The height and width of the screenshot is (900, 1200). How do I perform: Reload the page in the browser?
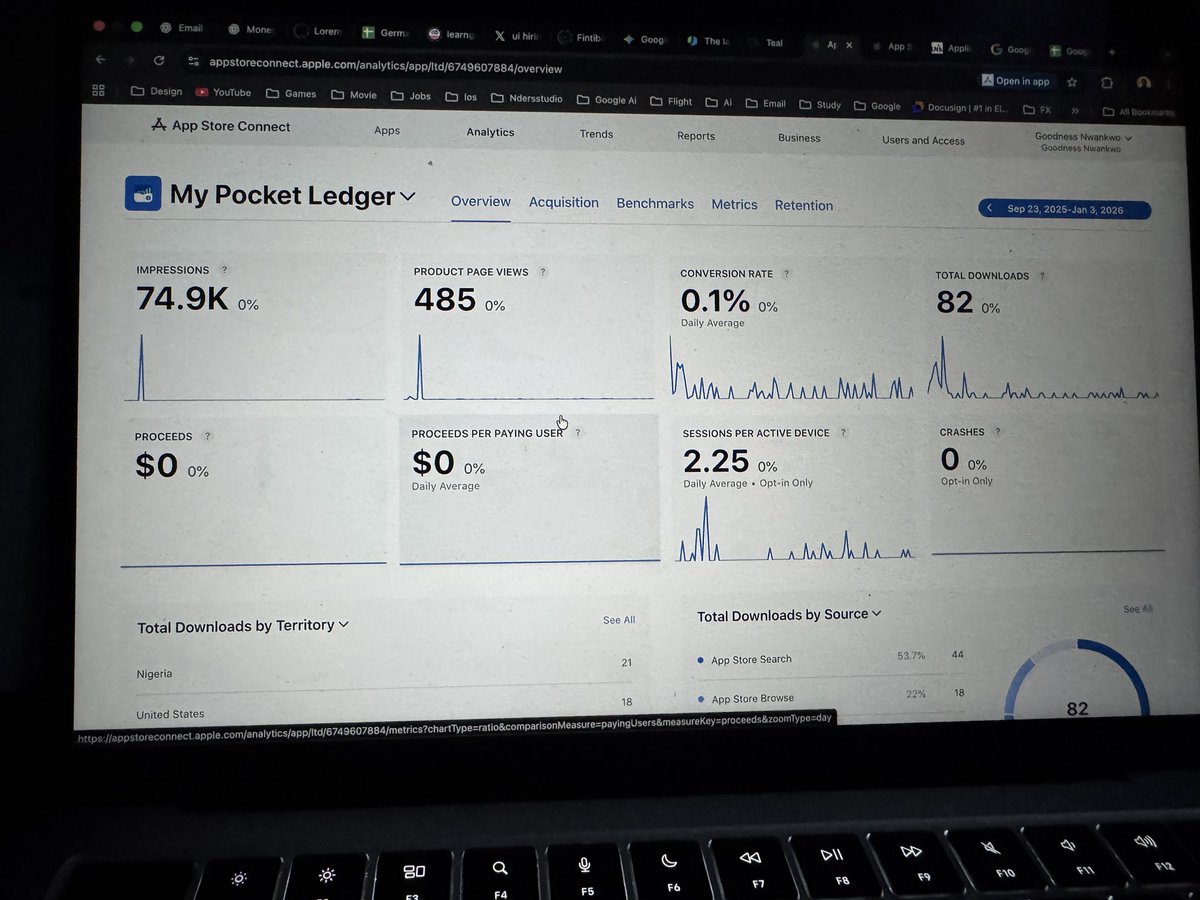(x=158, y=61)
